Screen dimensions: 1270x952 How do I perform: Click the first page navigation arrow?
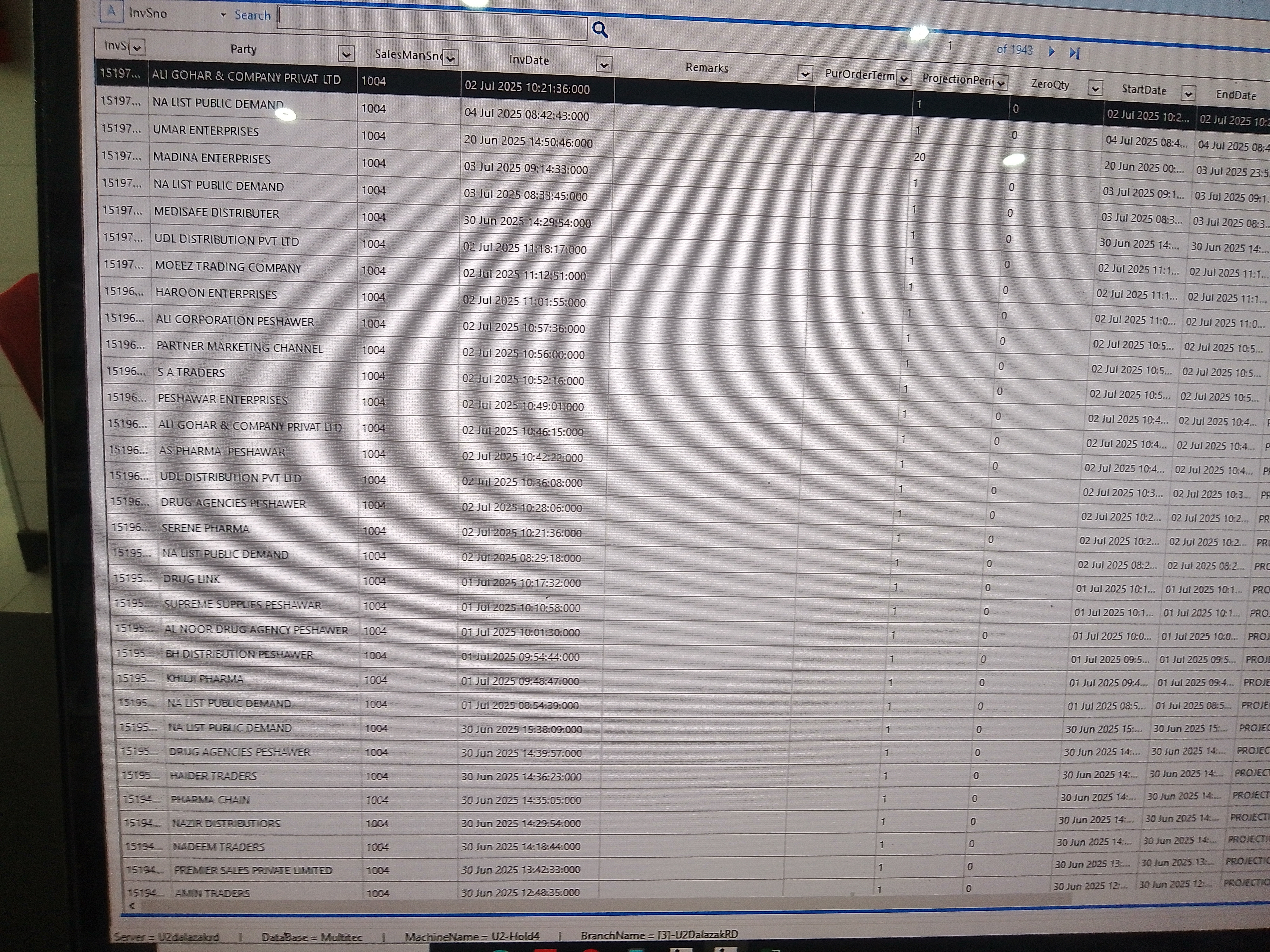902,44
